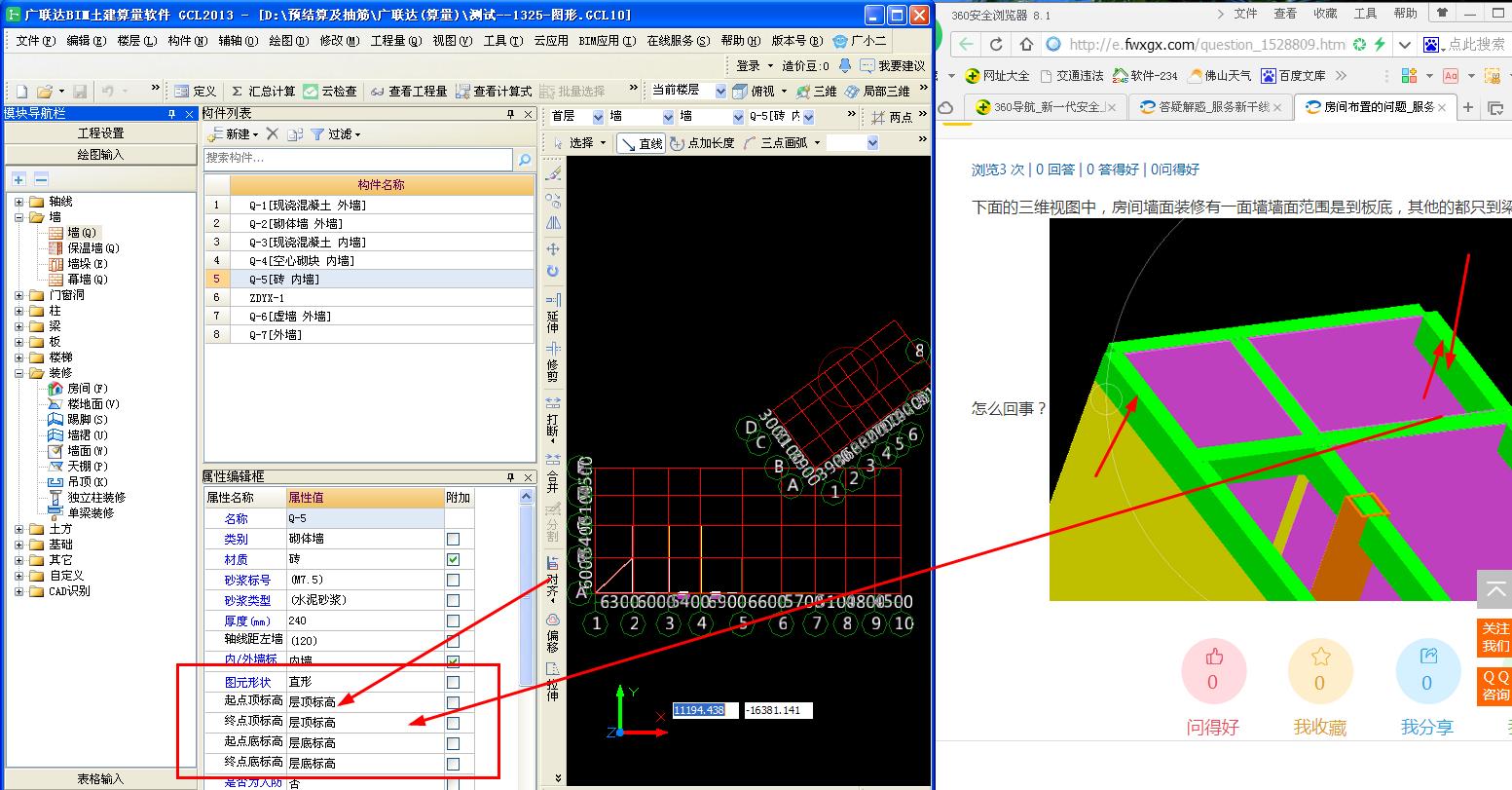Switch to 三维 3D view
Image resolution: width=1512 pixels, height=790 pixels.
(x=816, y=91)
